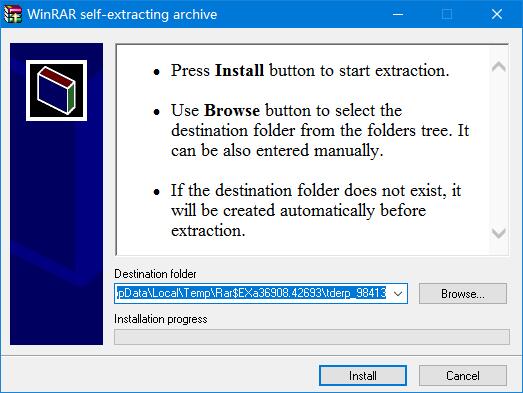
Task: Click the disabled maximize window button
Action: 447,14
